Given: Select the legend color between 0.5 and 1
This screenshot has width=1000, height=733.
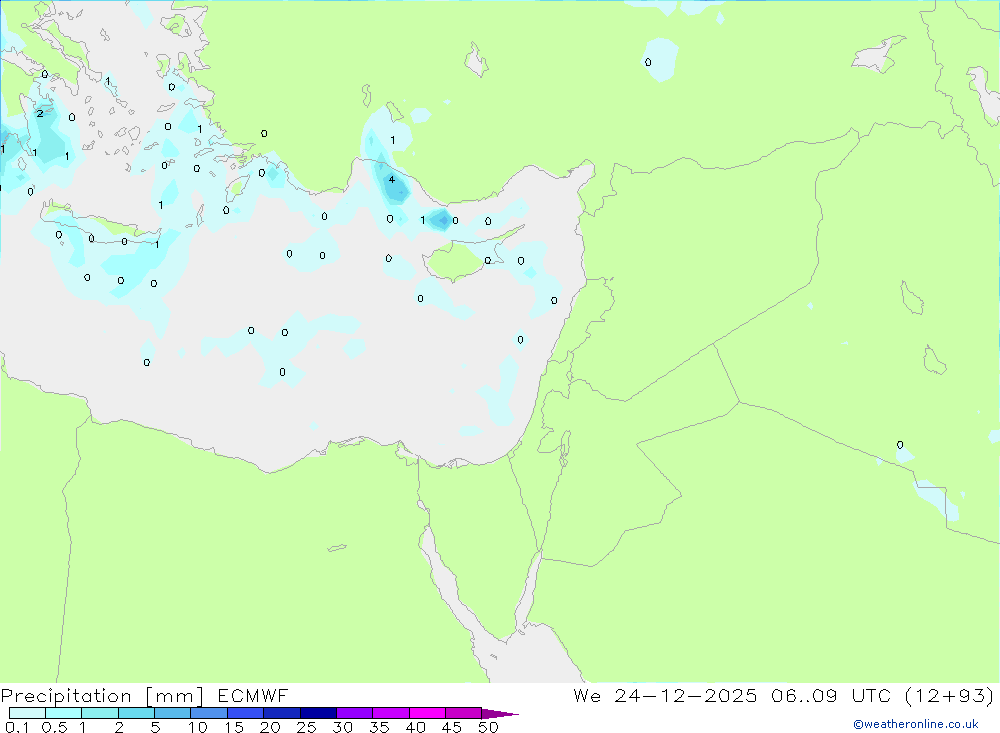Looking at the screenshot, I should tap(64, 713).
